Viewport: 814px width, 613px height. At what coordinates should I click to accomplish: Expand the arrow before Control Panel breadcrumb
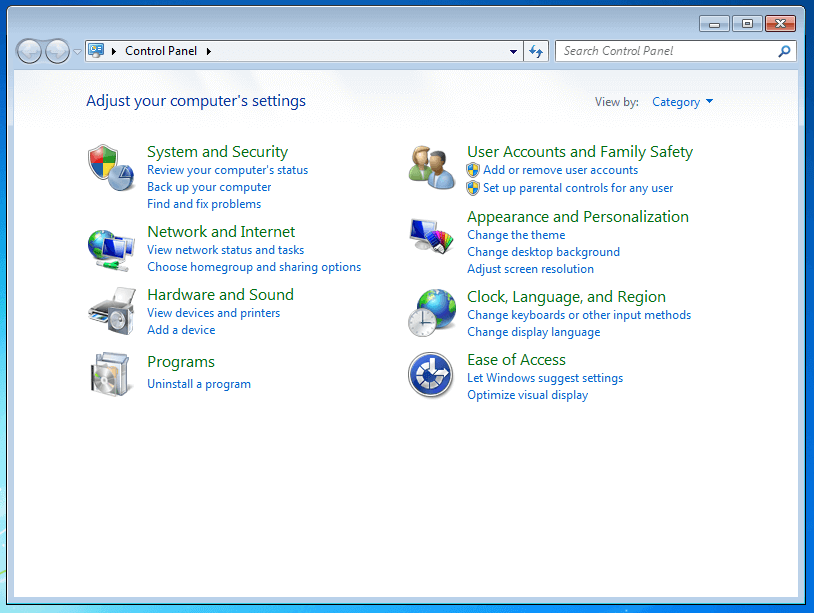(x=114, y=51)
